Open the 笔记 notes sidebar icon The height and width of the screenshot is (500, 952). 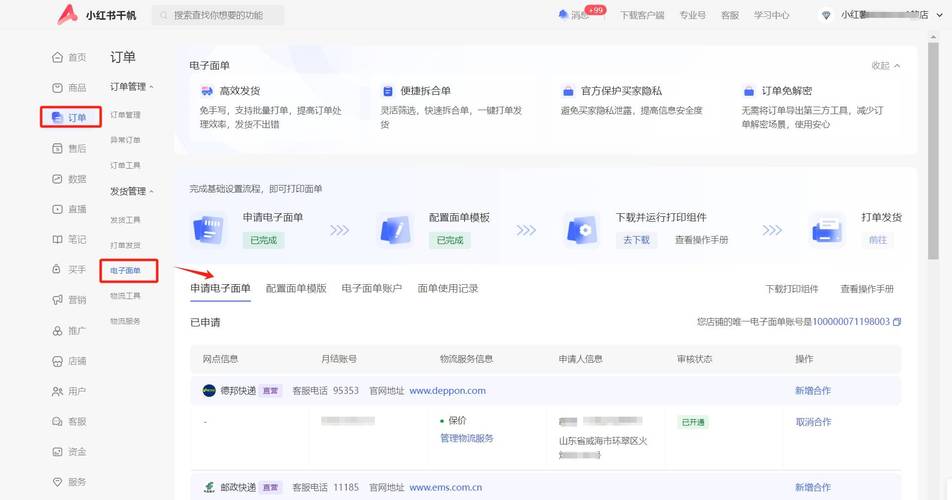pos(57,240)
